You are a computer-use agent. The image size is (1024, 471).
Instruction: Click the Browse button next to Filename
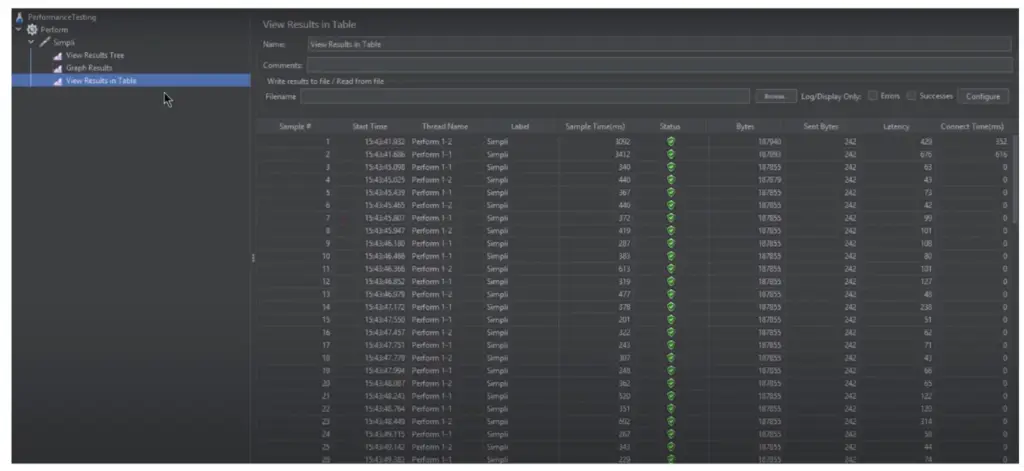[776, 97]
